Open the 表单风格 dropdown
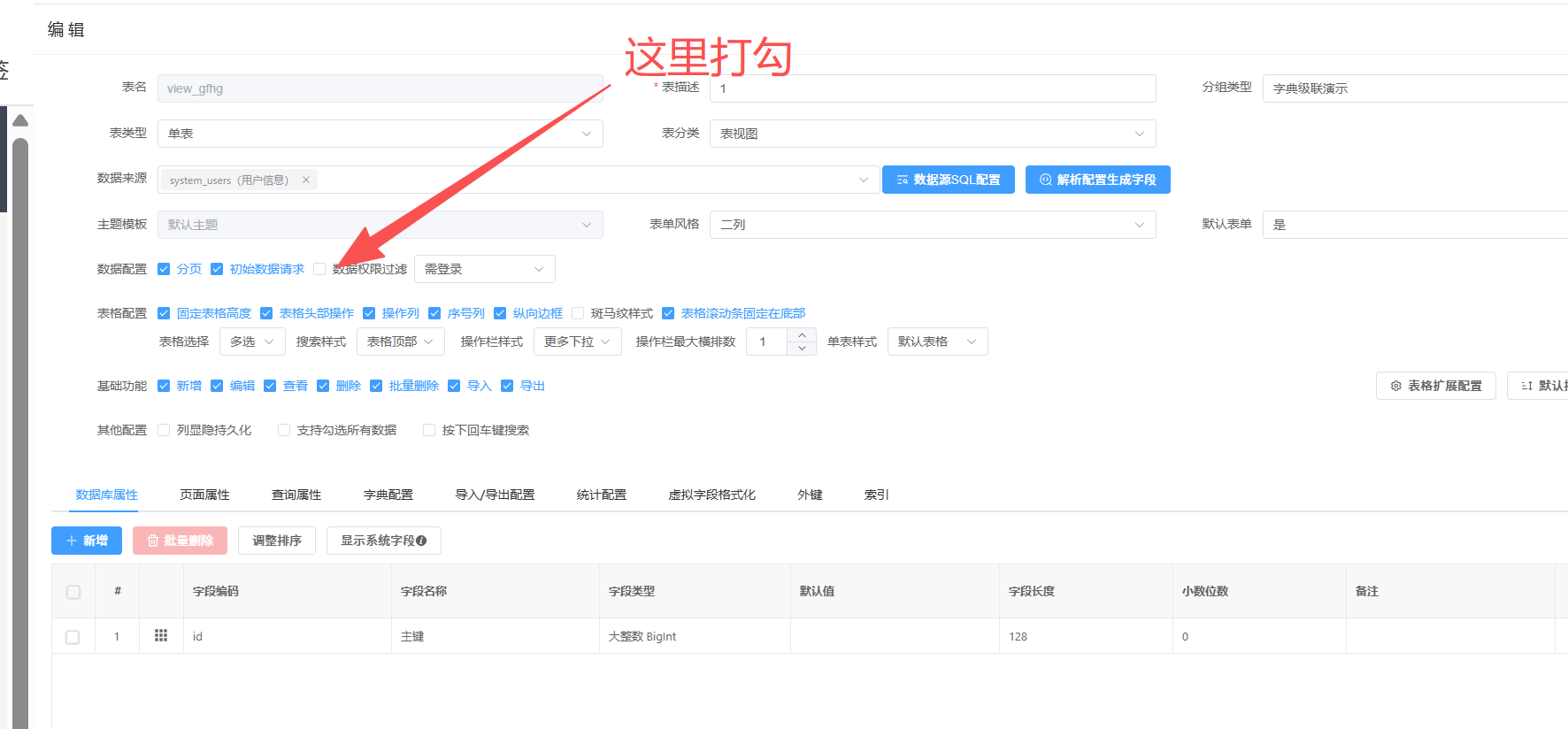The height and width of the screenshot is (729, 1568). 932,225
